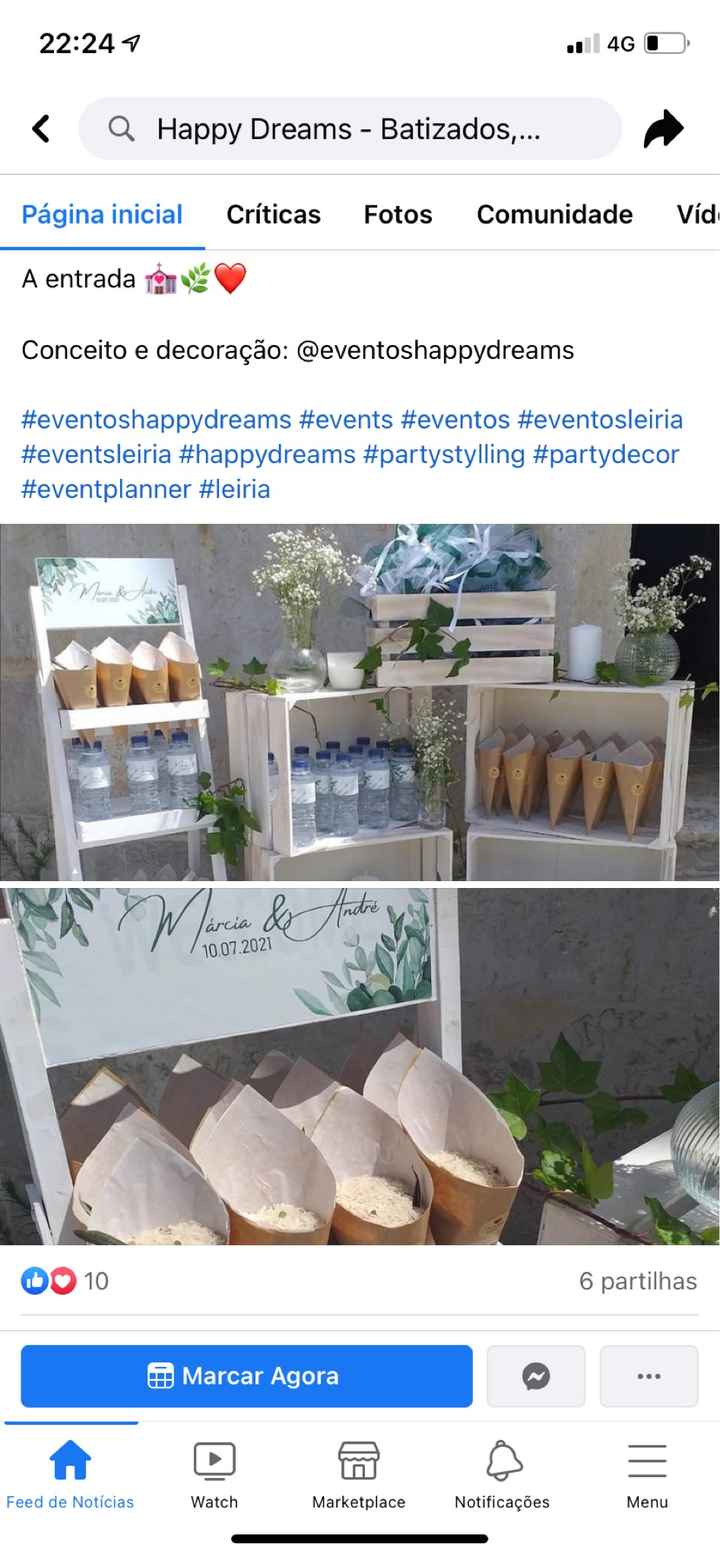Tap the Marcar Agora button
720x1557 pixels.
(x=247, y=1376)
